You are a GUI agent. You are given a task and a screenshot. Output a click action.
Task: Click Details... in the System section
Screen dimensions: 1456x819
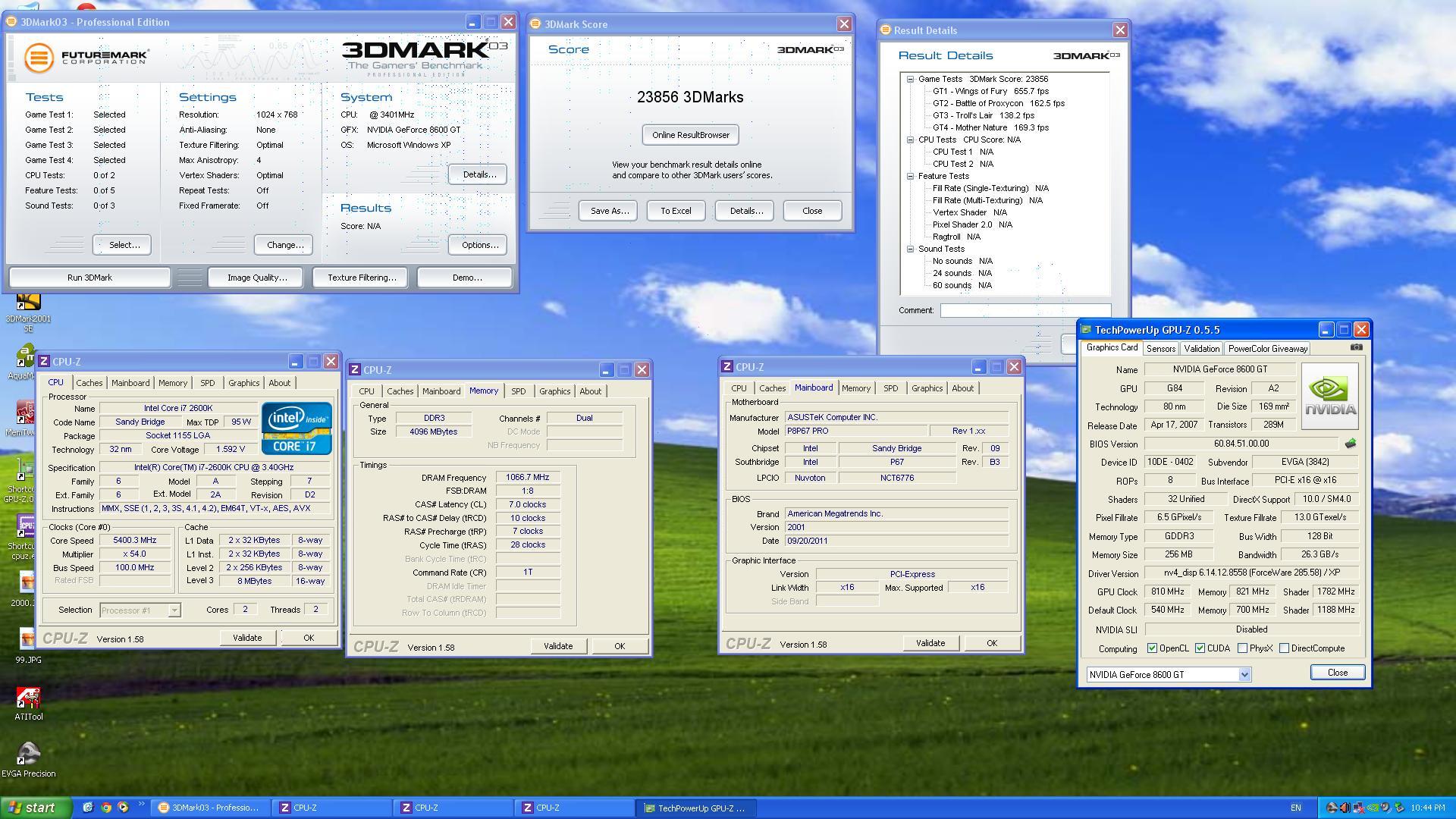pos(479,174)
